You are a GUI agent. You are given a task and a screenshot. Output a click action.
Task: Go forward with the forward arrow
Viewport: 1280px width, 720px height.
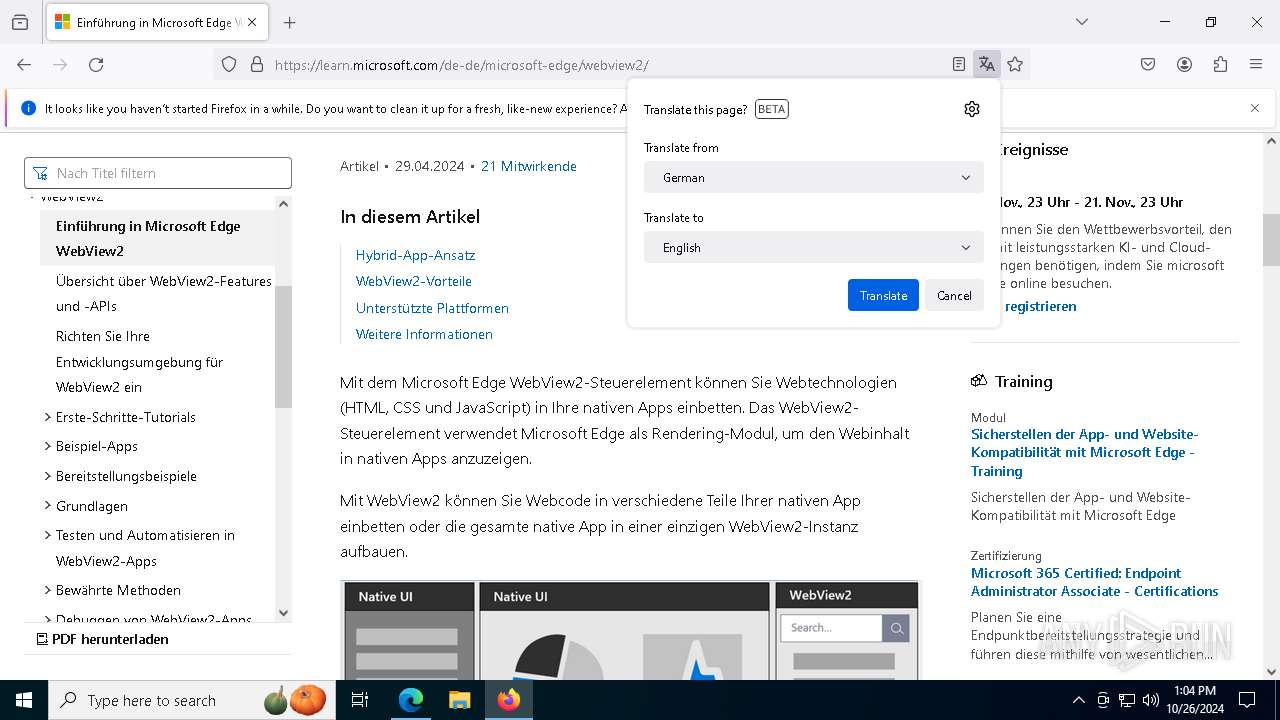(x=60, y=65)
